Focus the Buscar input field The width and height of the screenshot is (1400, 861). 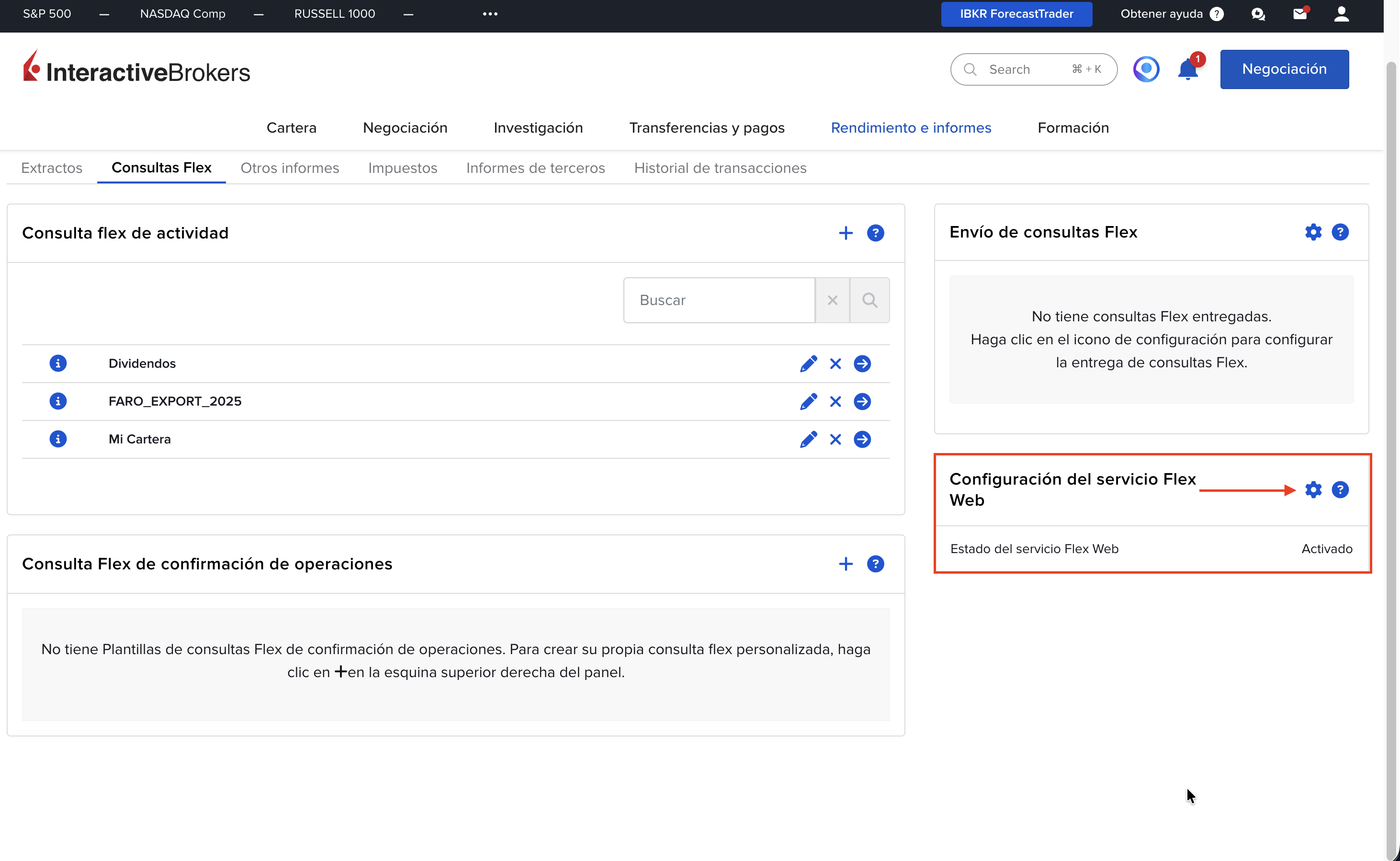coord(719,300)
